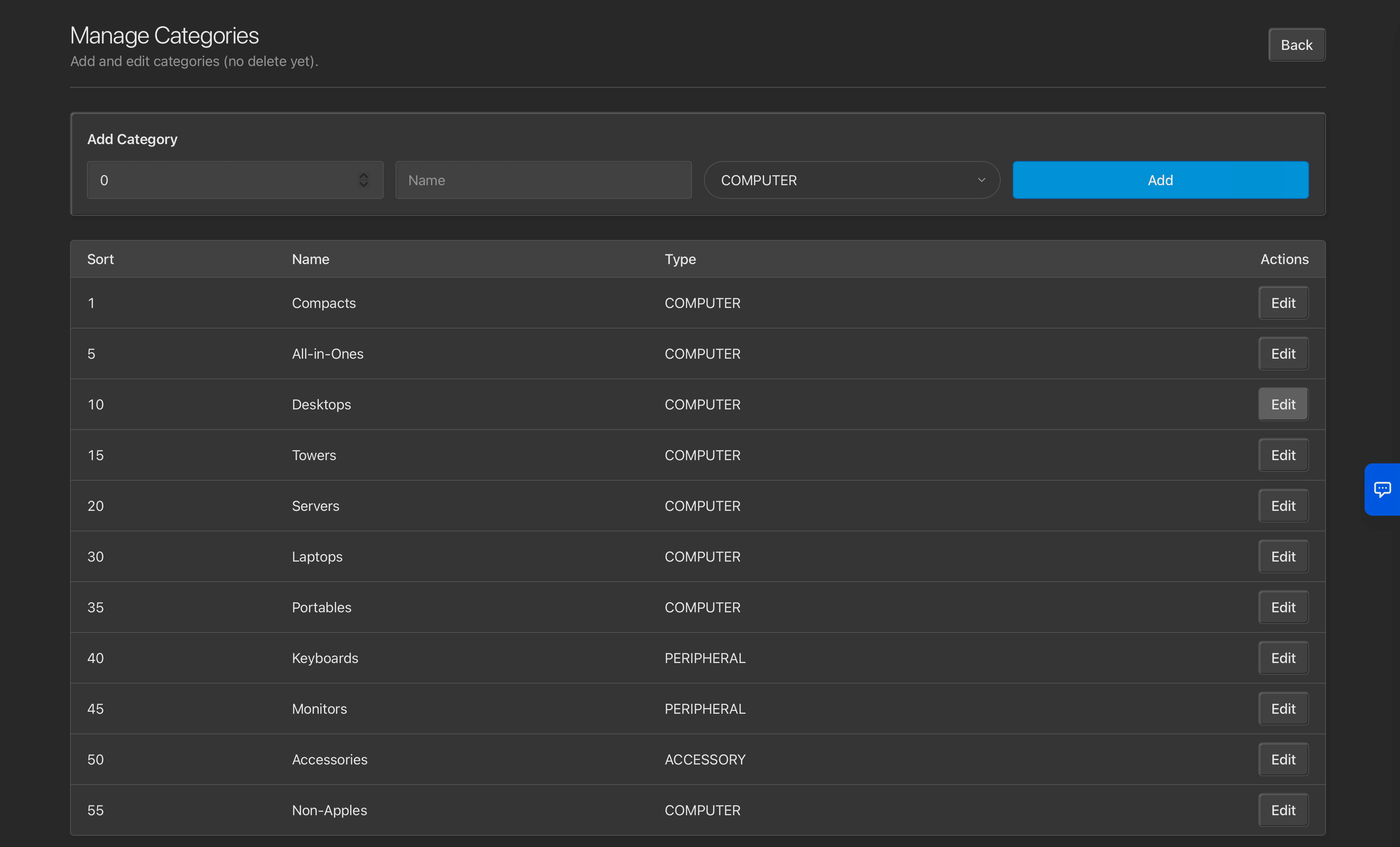Viewport: 1400px width, 847px height.
Task: Edit the Towers category
Action: point(1282,455)
